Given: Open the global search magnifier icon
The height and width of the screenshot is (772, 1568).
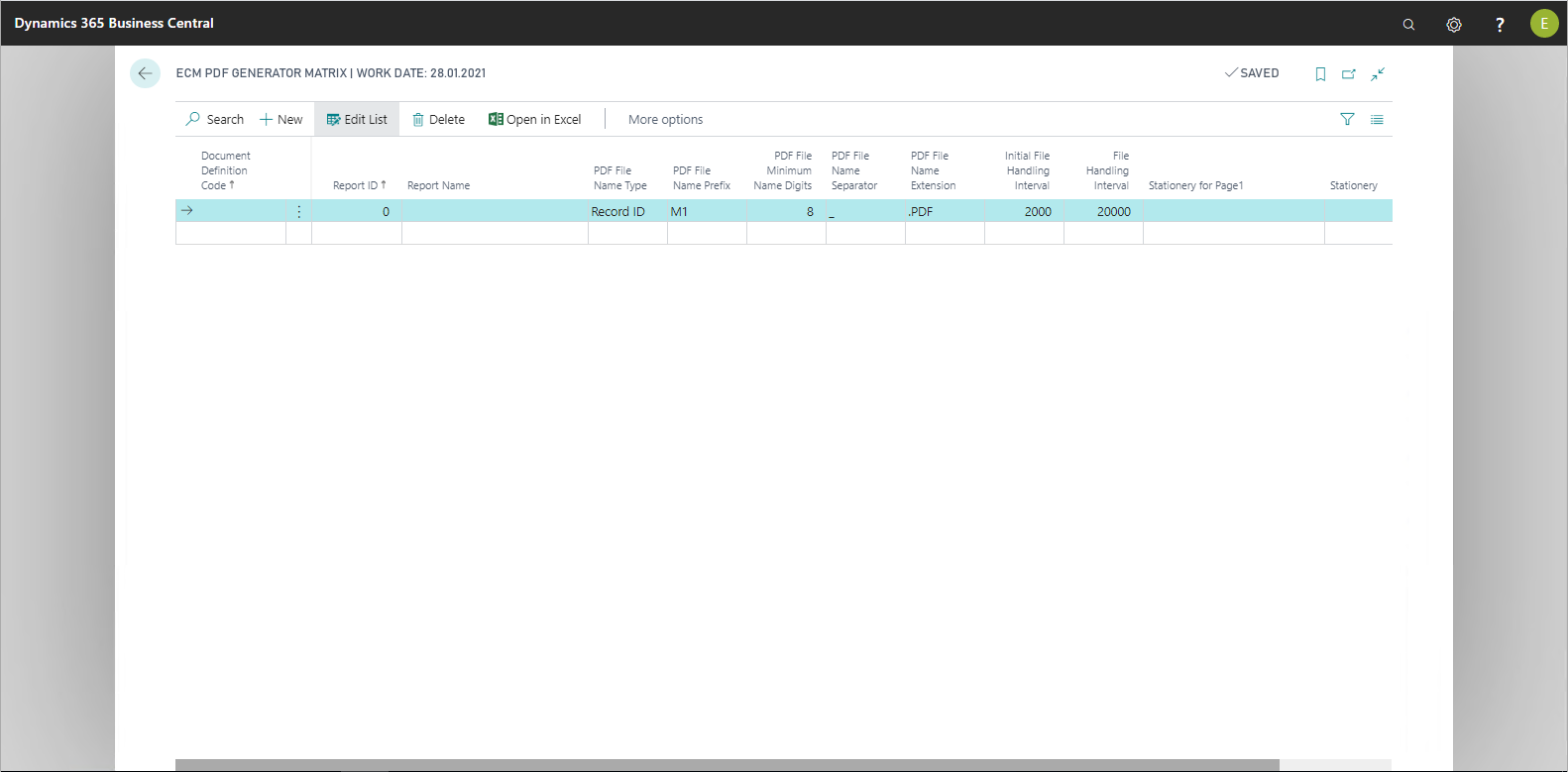Looking at the screenshot, I should [1408, 24].
